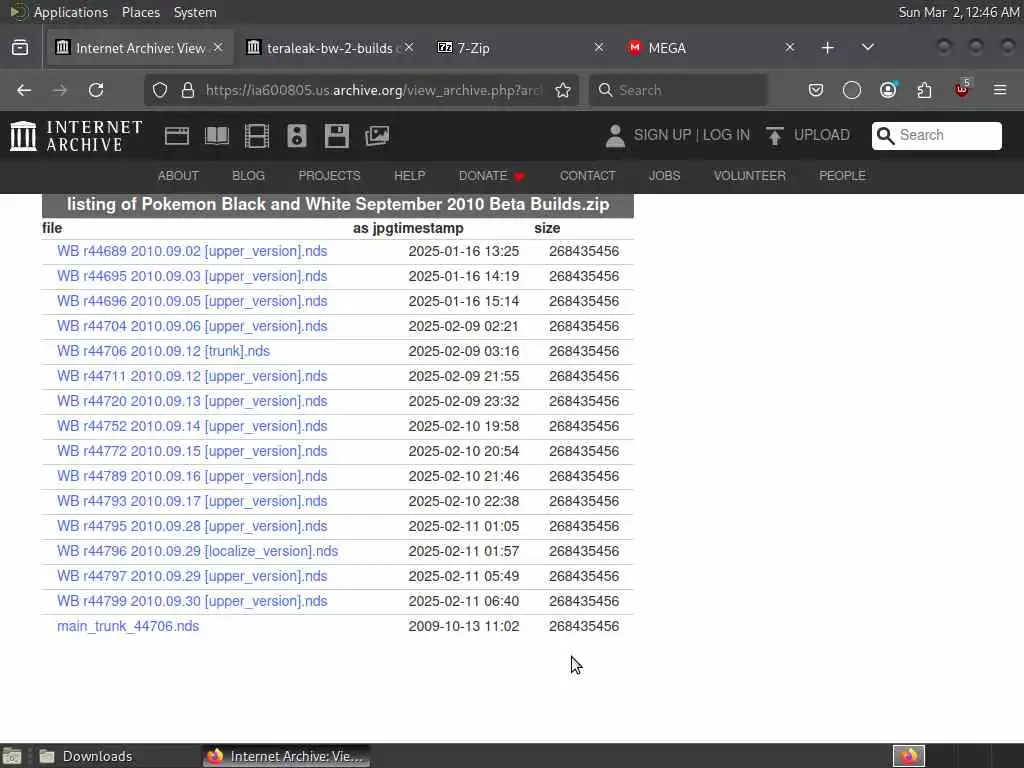Screen dimensions: 1024x768
Task: Close the 7-Zip tab
Action: pyautogui.click(x=599, y=47)
